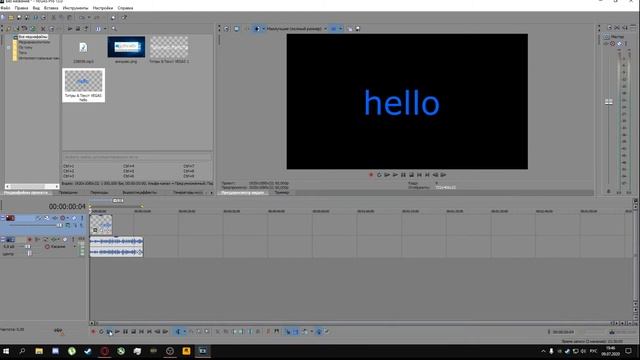This screenshot has width=640, height=360.
Task: Open project video properties in preview window
Action: click(226, 29)
